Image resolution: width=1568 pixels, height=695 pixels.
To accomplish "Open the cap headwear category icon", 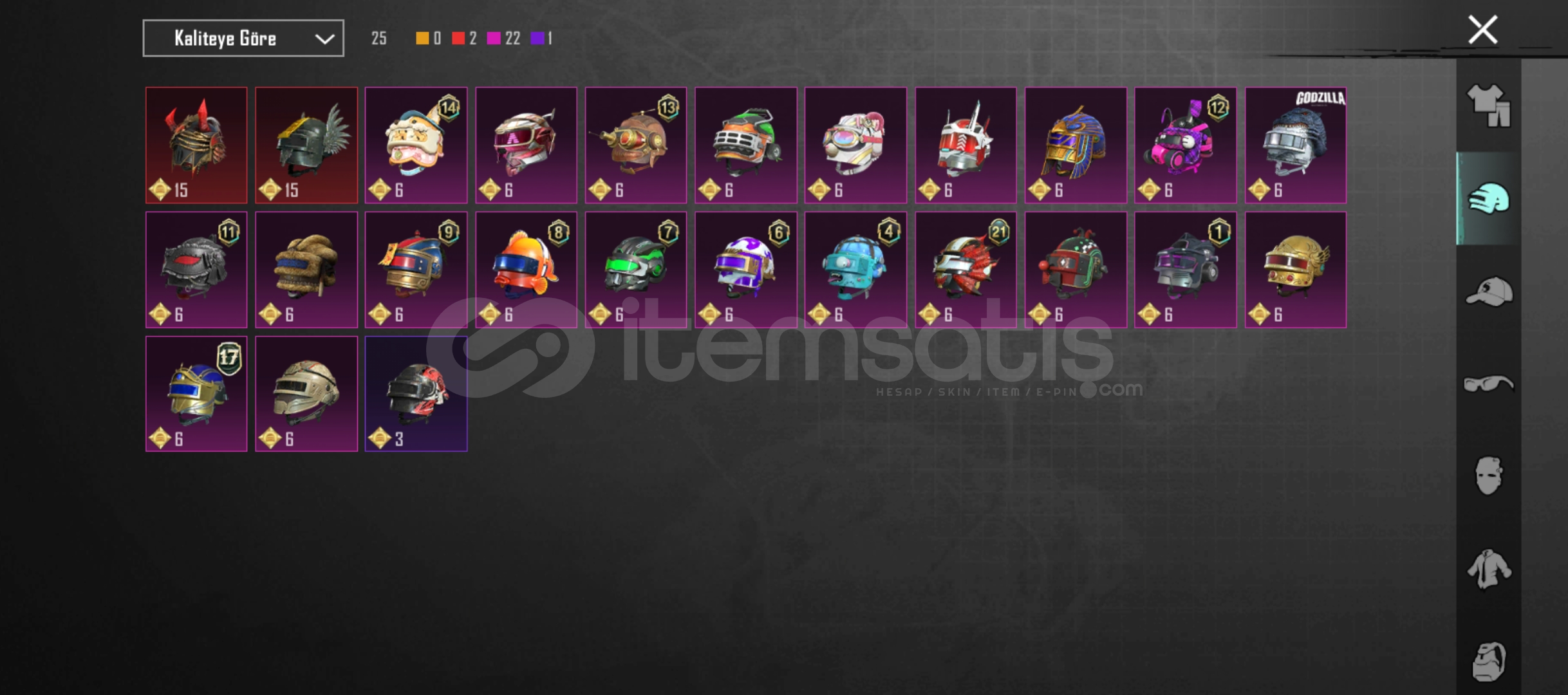I will pyautogui.click(x=1489, y=291).
